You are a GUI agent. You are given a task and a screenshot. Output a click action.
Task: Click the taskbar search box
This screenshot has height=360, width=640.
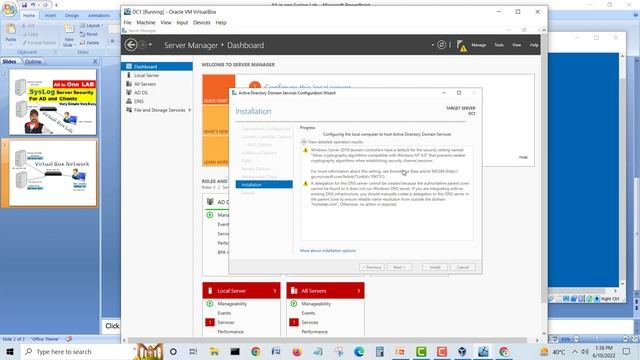pos(78,351)
